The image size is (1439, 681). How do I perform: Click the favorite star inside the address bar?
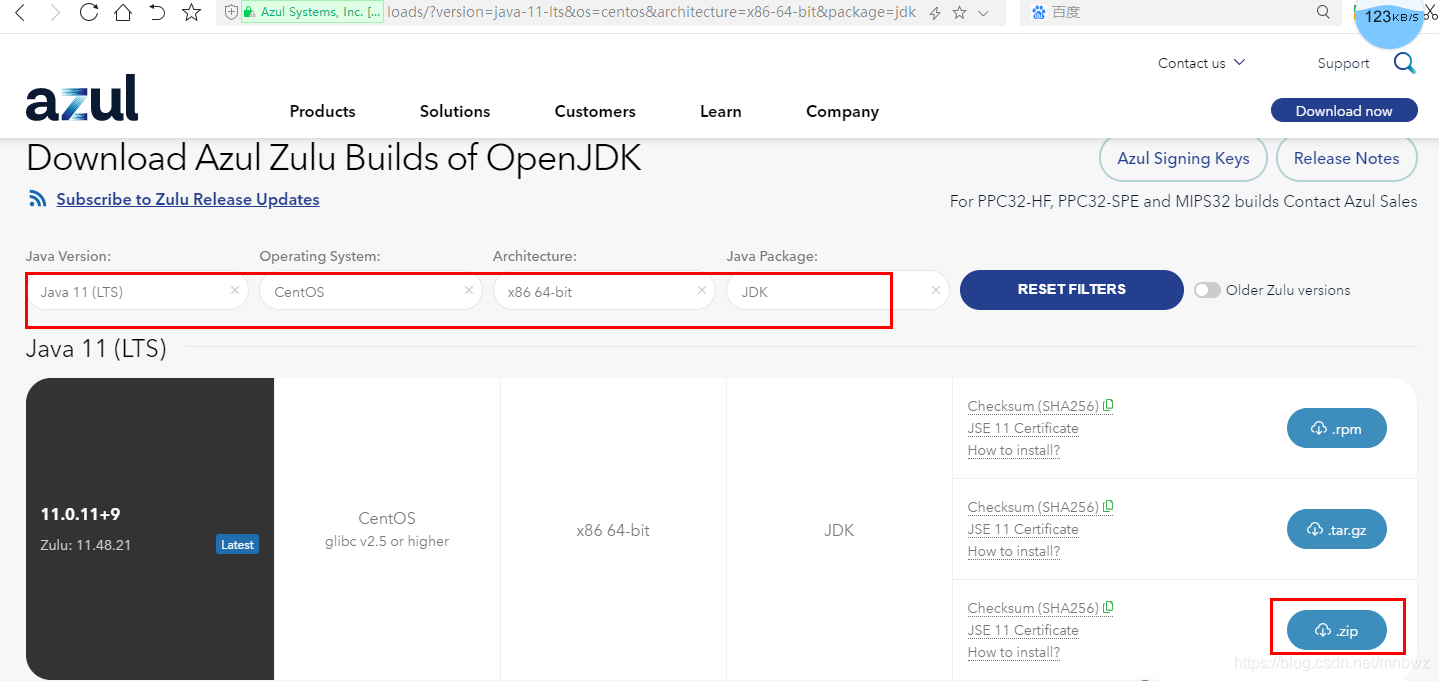point(959,13)
